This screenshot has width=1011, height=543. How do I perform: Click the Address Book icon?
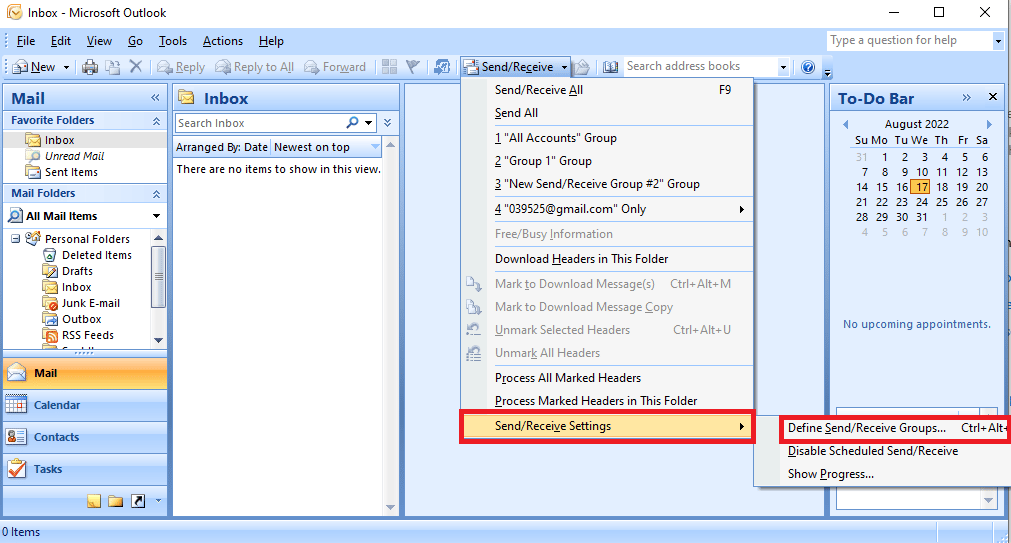pos(610,66)
